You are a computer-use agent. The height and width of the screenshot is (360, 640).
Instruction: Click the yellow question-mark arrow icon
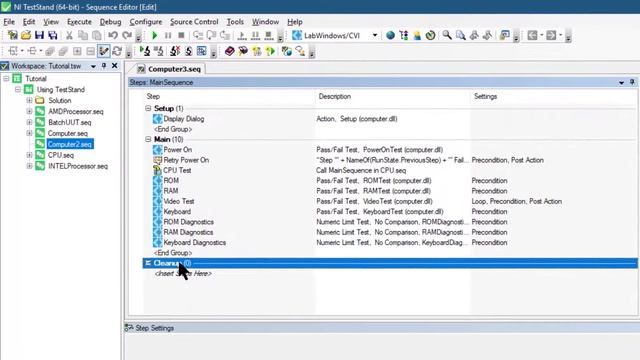click(270, 51)
